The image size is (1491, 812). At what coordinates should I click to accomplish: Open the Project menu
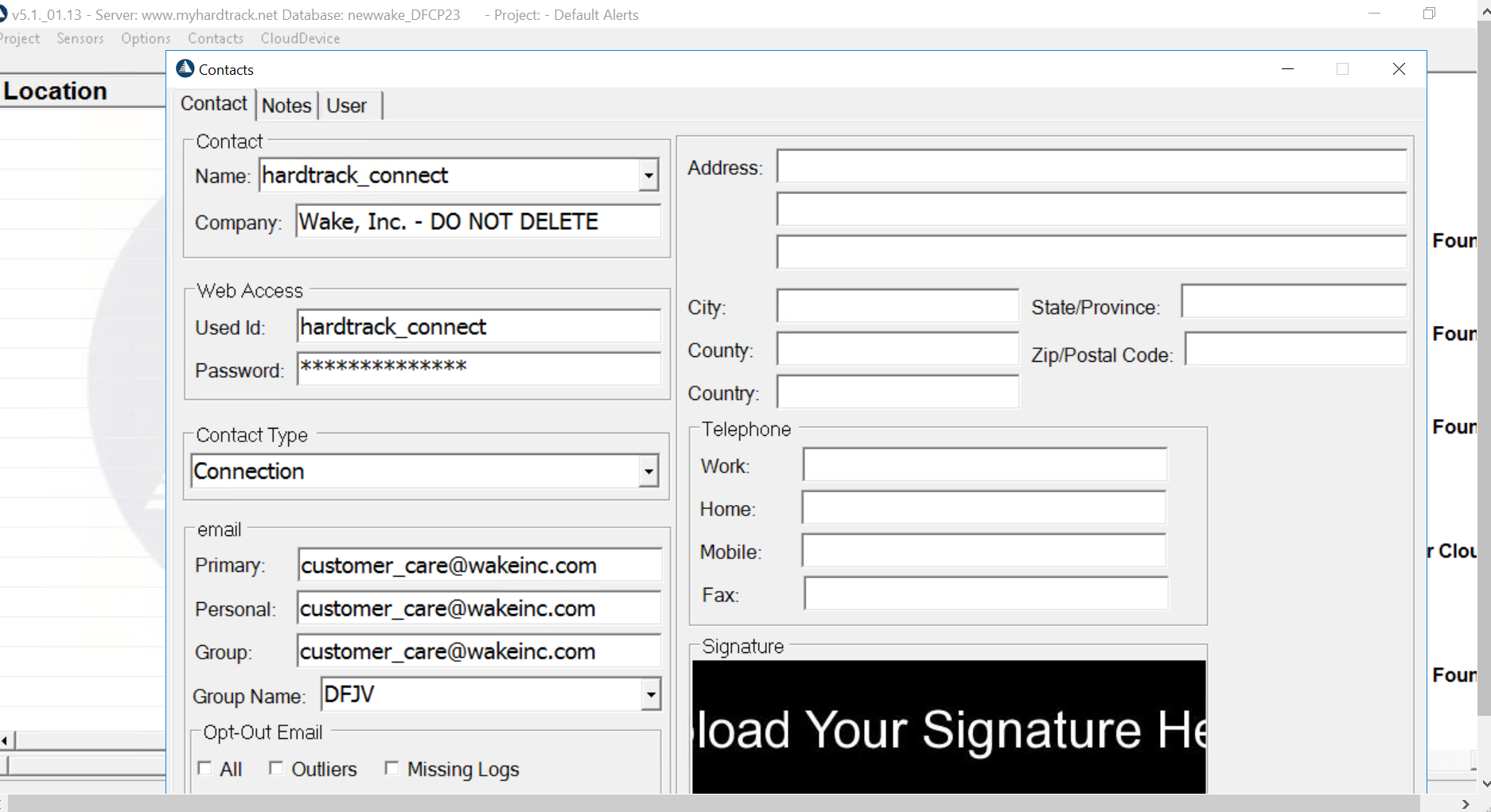click(19, 38)
